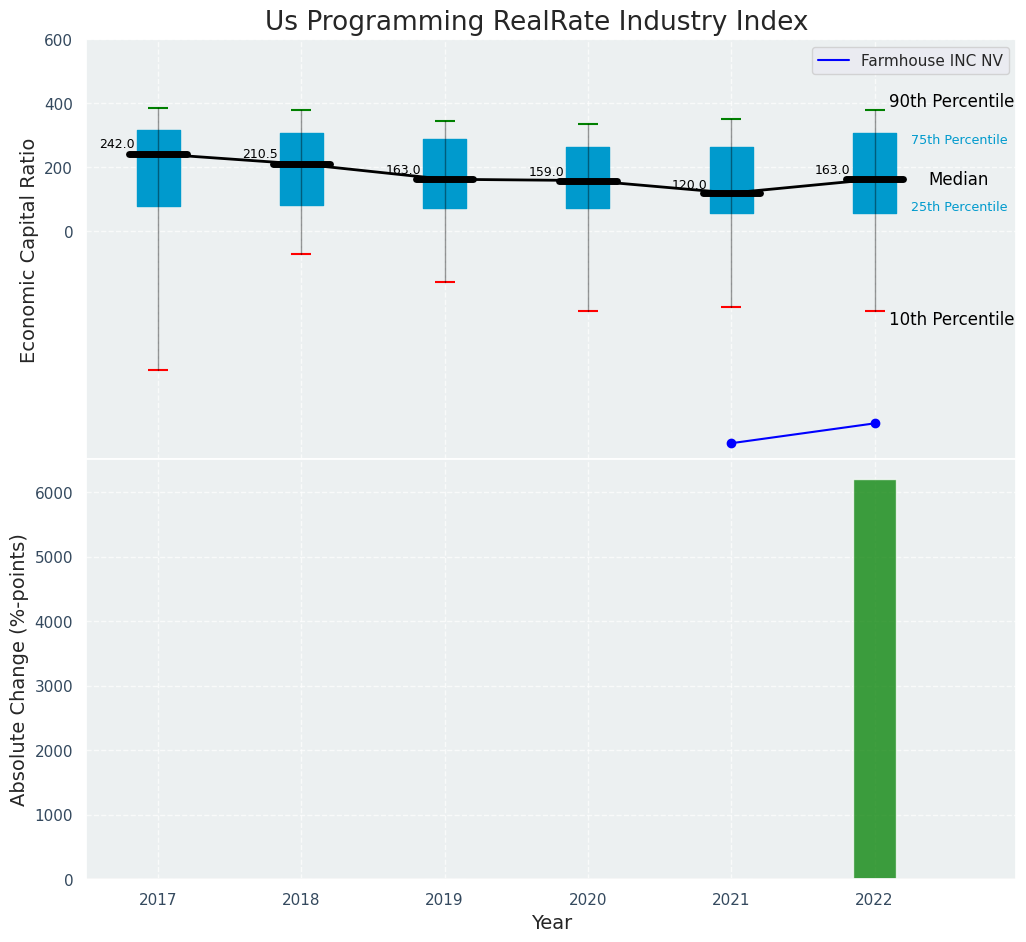Select the 2021 Farmhouse blue data point
Image resolution: width=1026 pixels, height=942 pixels.
click(731, 443)
